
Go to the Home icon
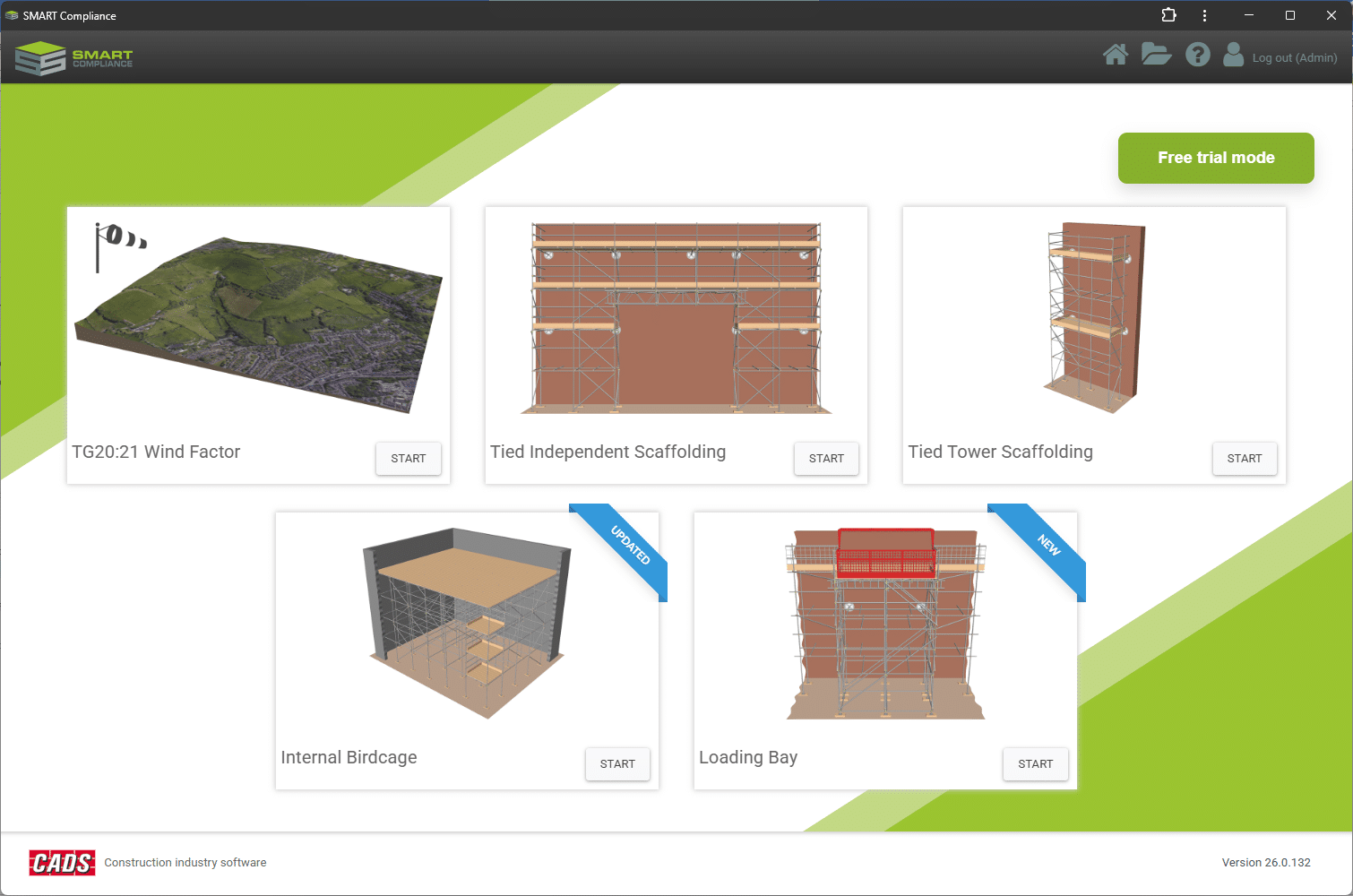pos(1115,56)
